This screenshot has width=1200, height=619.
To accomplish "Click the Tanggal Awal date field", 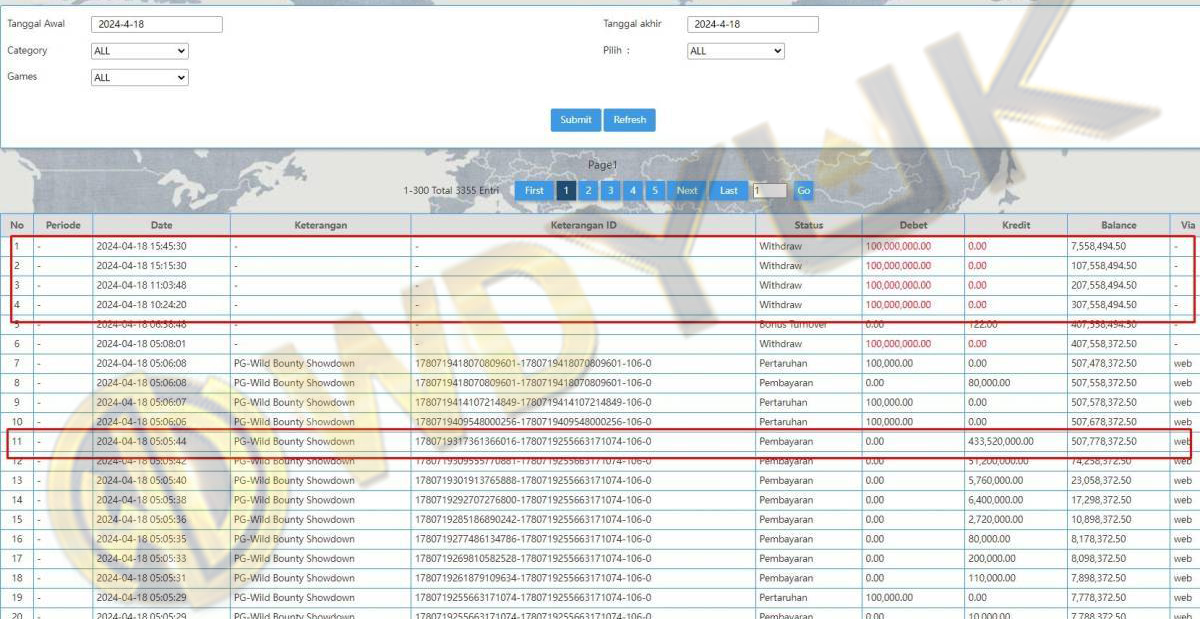I will [x=157, y=25].
